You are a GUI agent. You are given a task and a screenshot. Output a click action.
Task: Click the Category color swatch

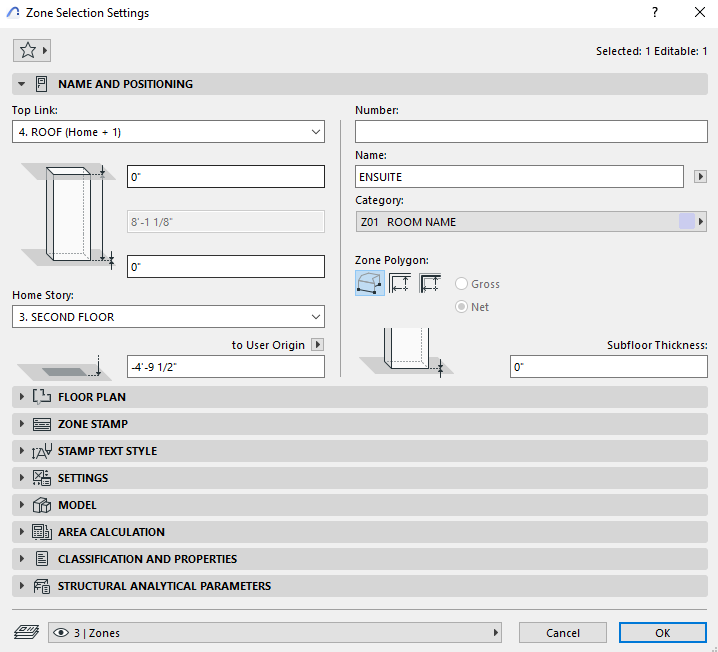pyautogui.click(x=686, y=222)
